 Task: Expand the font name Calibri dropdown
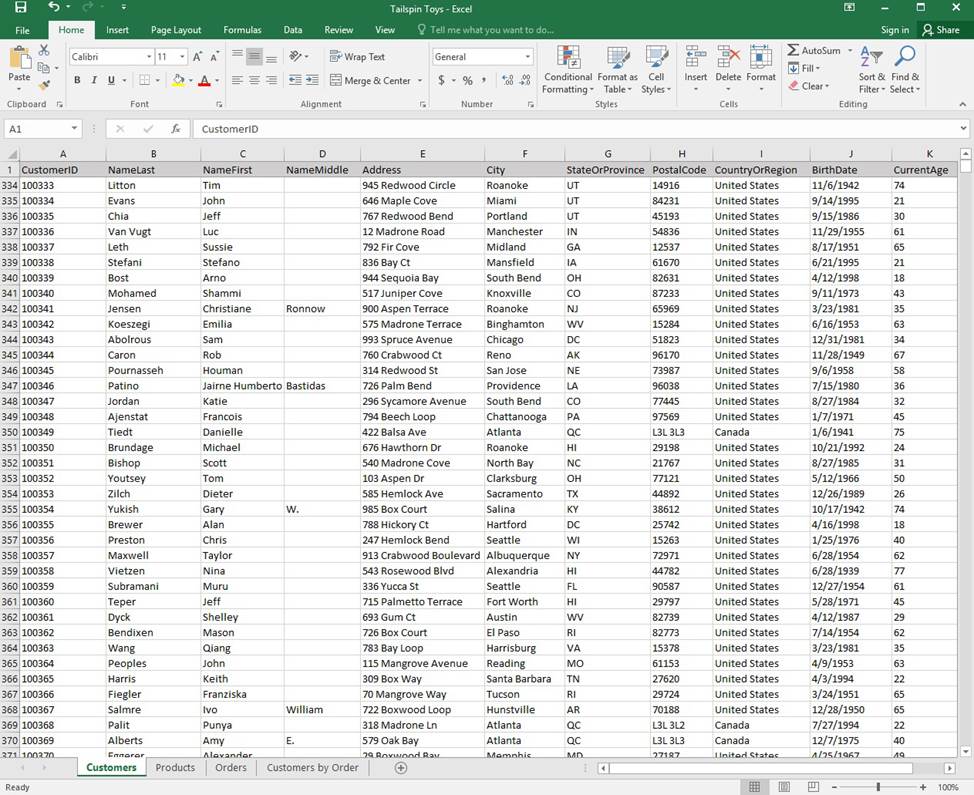[150, 57]
